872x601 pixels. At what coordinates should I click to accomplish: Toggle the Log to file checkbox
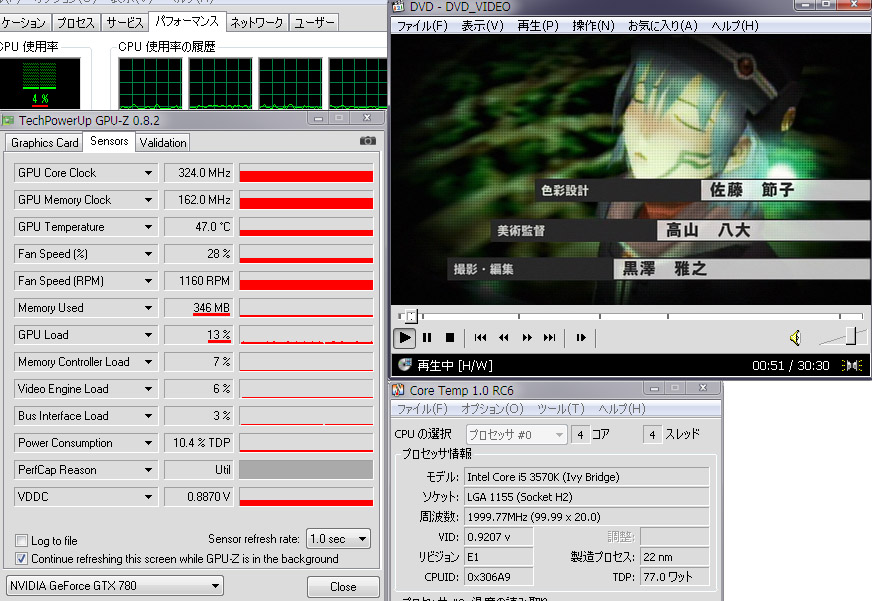pos(22,540)
